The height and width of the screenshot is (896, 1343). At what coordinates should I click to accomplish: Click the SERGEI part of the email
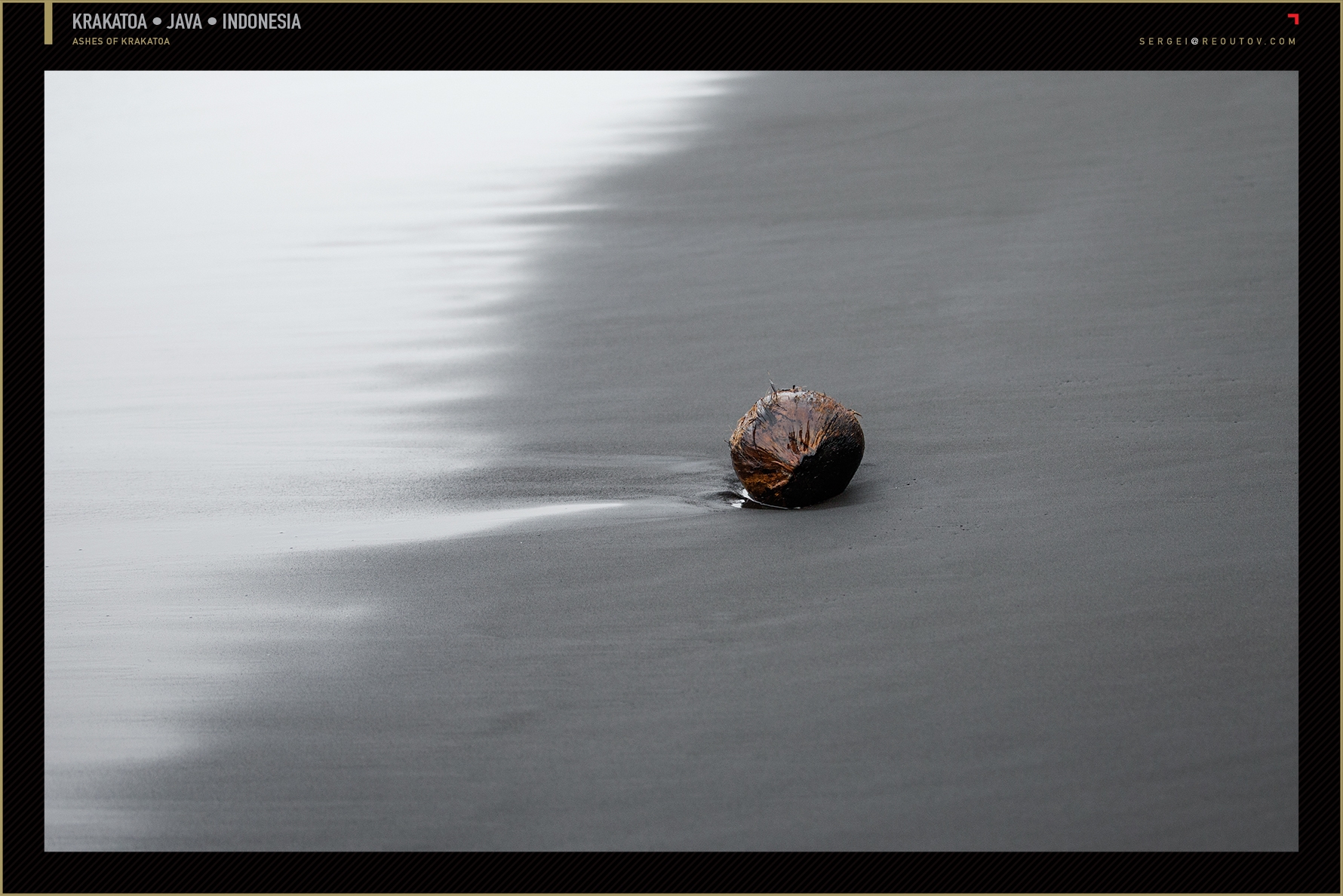click(x=1164, y=41)
